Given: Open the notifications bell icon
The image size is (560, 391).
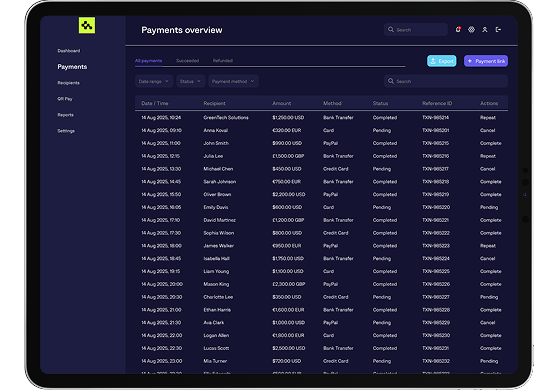Looking at the screenshot, I should 458,30.
